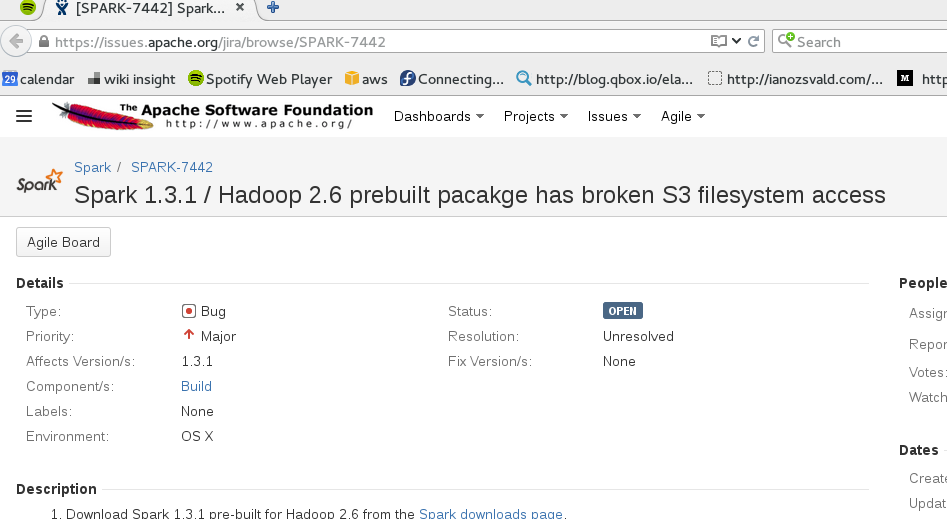Click the URL address bar

(370, 42)
